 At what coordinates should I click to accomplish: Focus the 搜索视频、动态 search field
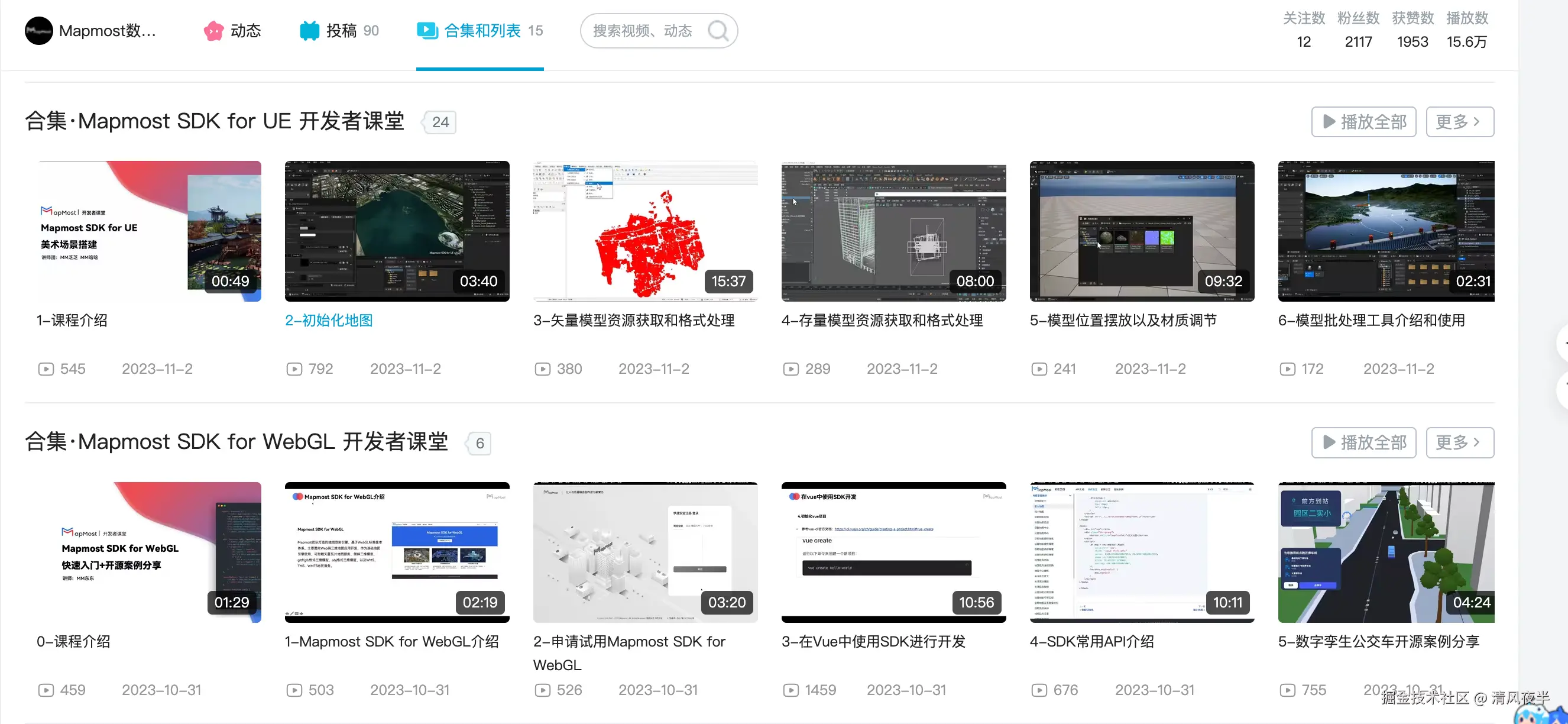point(642,30)
